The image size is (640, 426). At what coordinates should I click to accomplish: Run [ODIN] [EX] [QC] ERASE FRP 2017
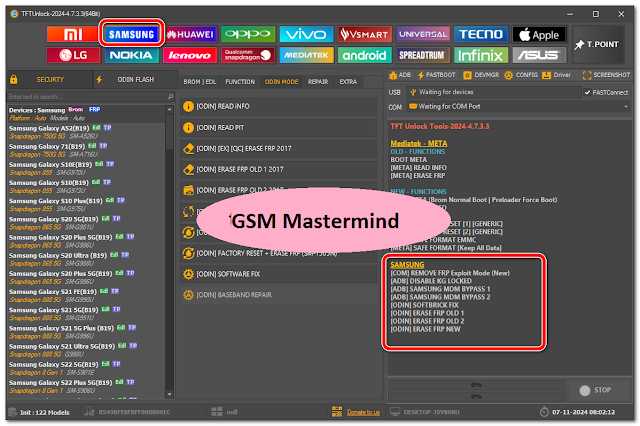point(278,149)
